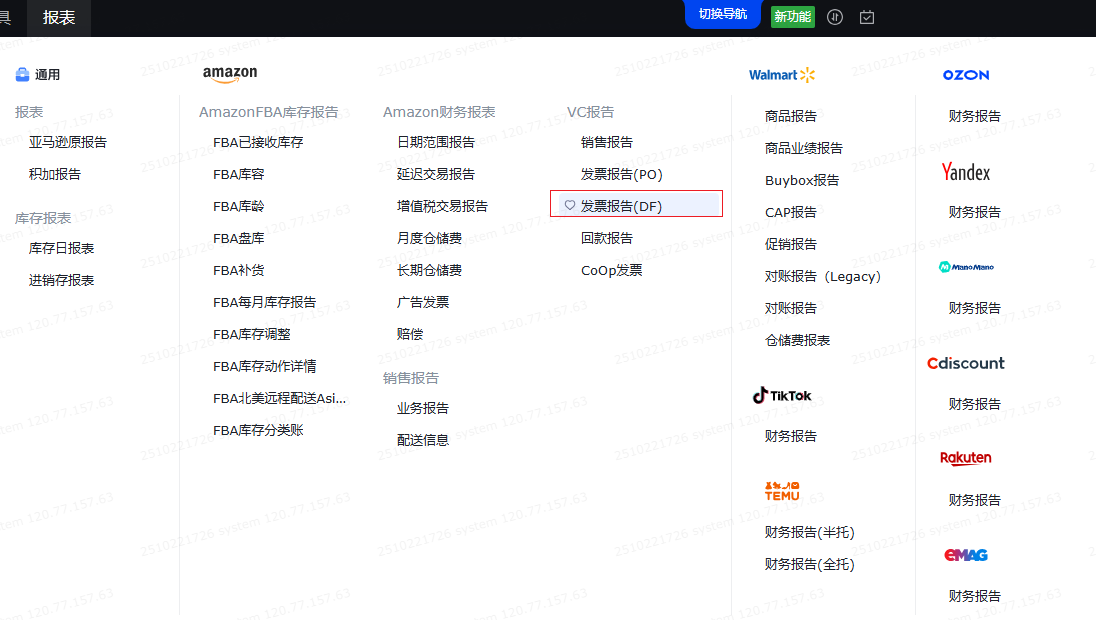Open FBA补货 report
The image size is (1096, 620).
(x=238, y=271)
